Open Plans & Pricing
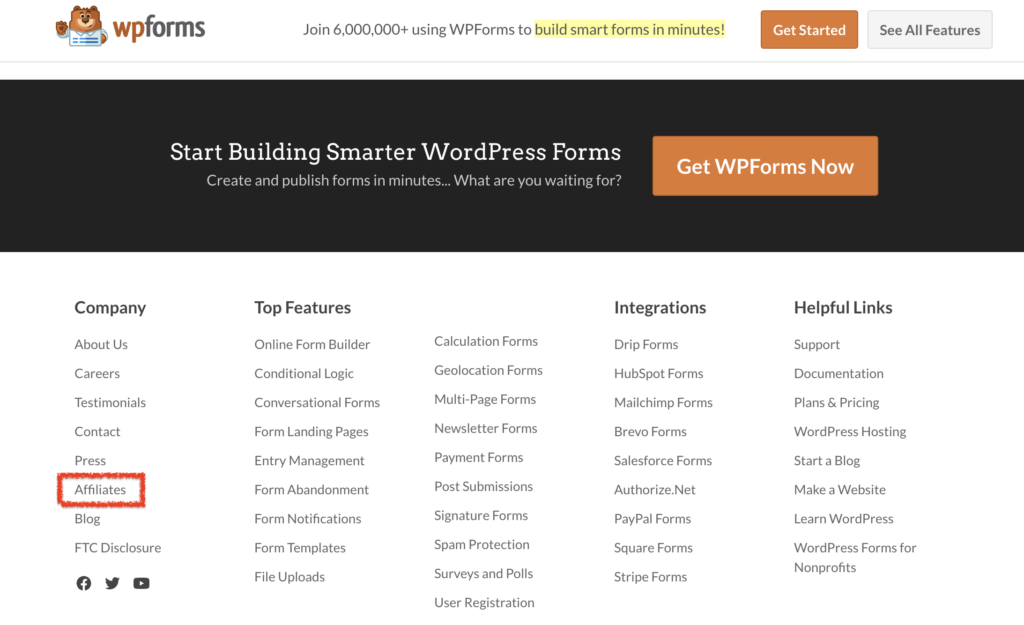 point(836,402)
